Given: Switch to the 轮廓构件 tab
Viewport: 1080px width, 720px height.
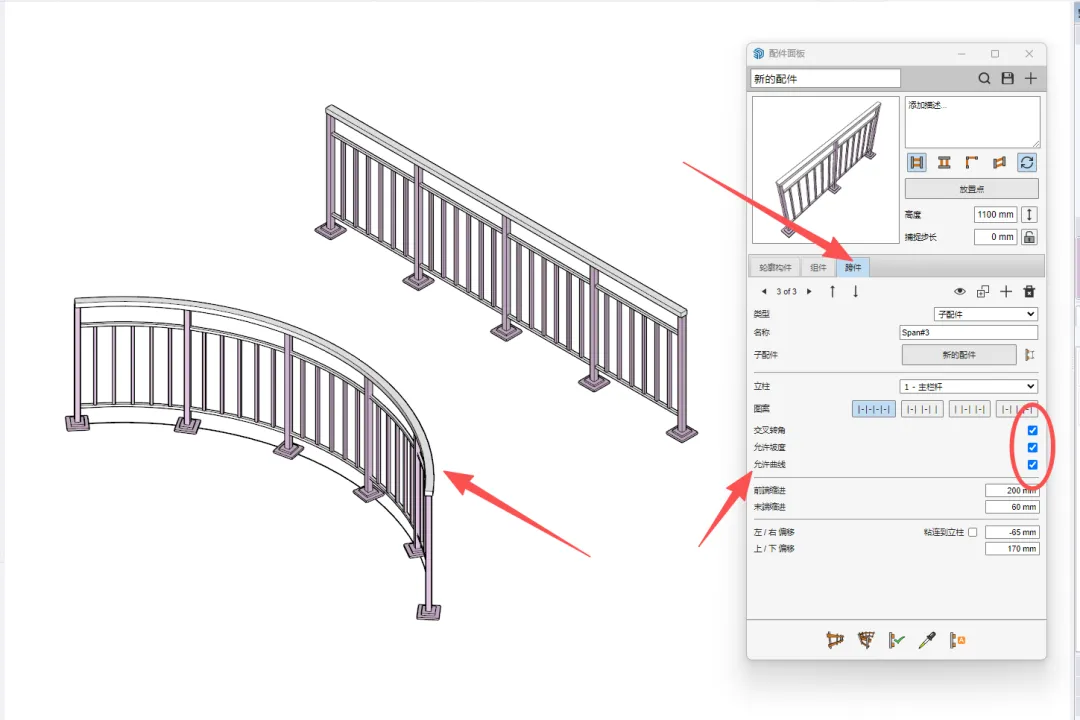Looking at the screenshot, I should pos(776,267).
